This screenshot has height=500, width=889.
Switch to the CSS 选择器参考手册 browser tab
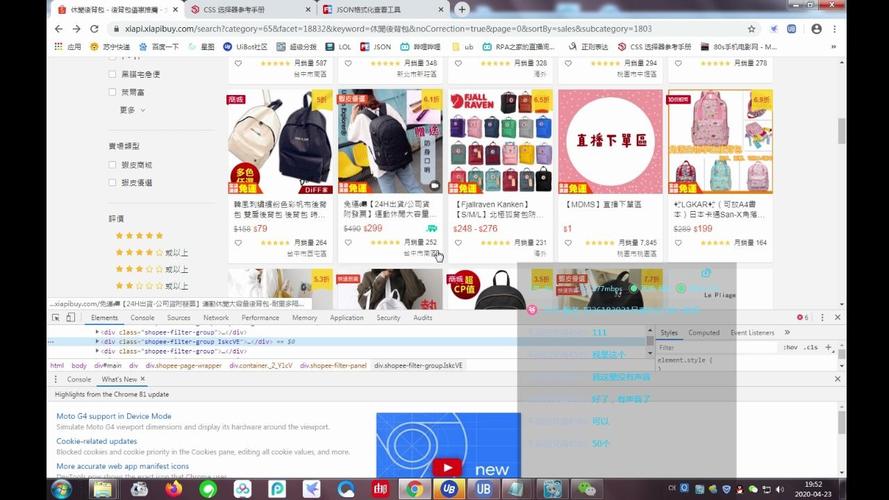point(251,10)
